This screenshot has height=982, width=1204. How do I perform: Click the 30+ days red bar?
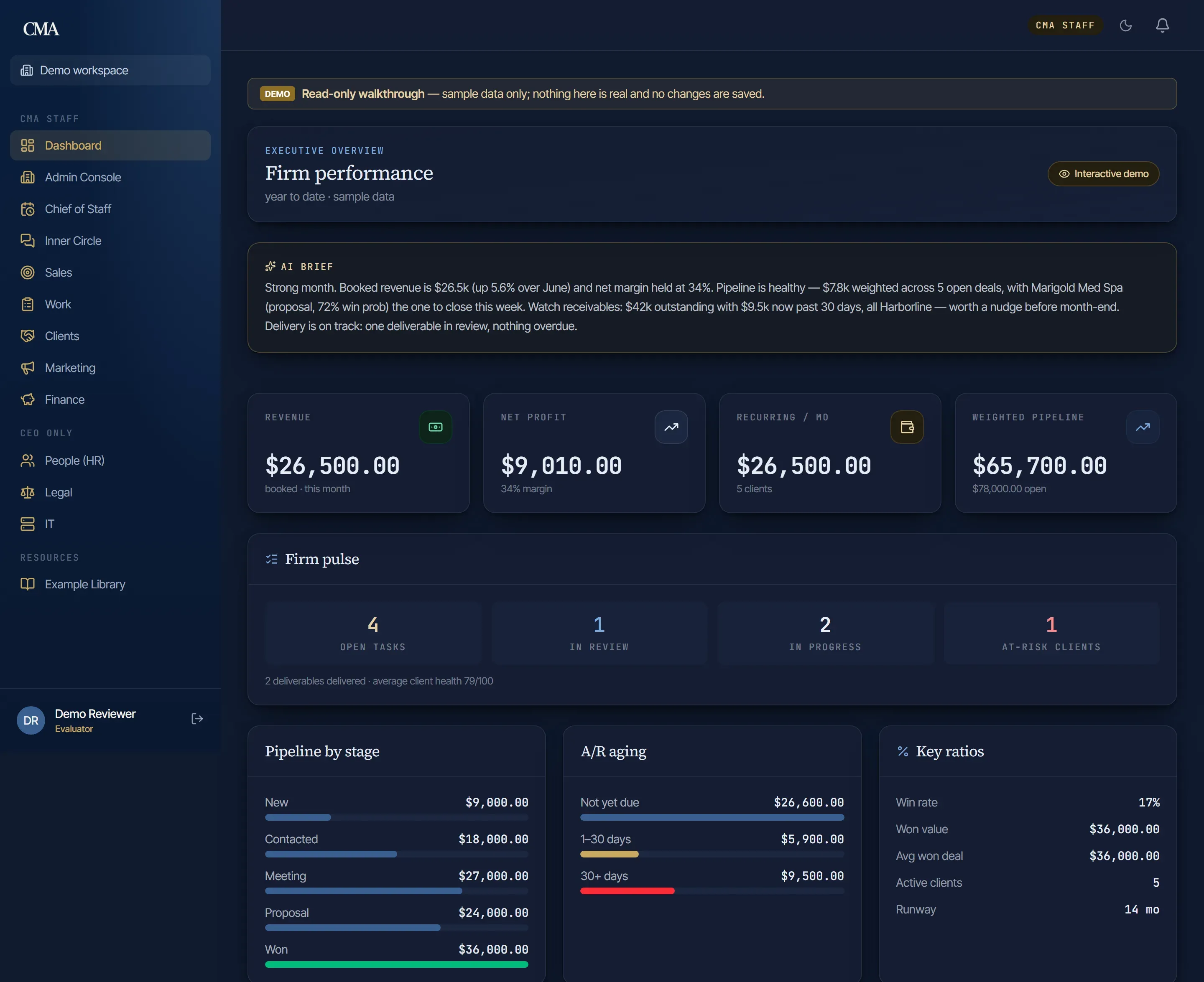click(627, 891)
